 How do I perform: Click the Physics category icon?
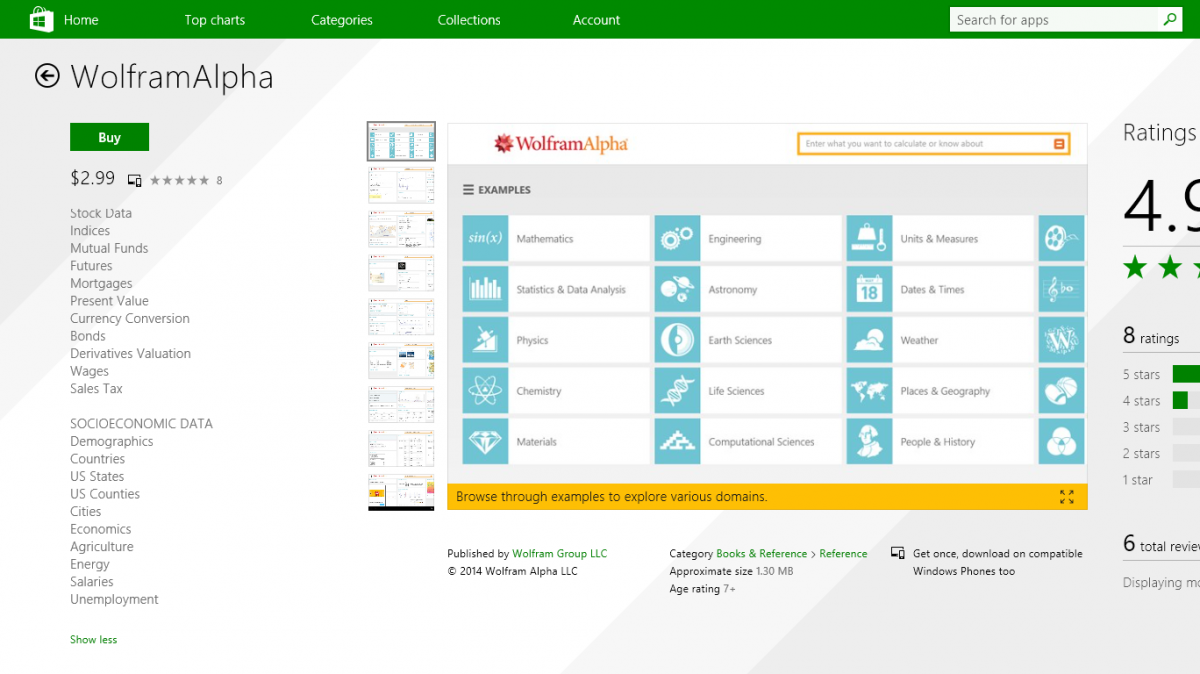(485, 340)
